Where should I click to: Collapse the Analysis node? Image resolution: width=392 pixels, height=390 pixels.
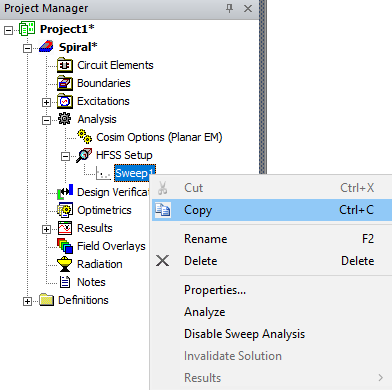46,120
